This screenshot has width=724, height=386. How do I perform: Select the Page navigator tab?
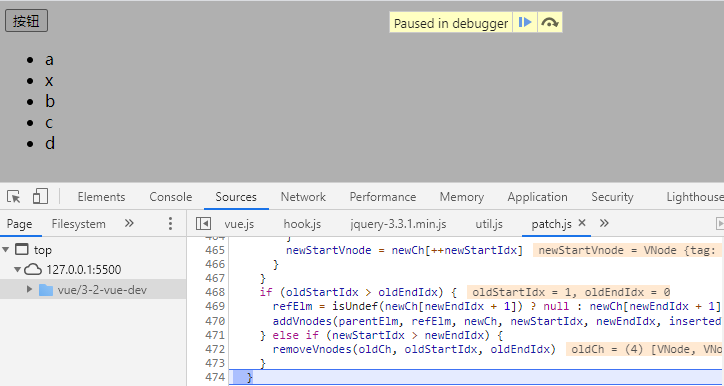click(x=19, y=224)
